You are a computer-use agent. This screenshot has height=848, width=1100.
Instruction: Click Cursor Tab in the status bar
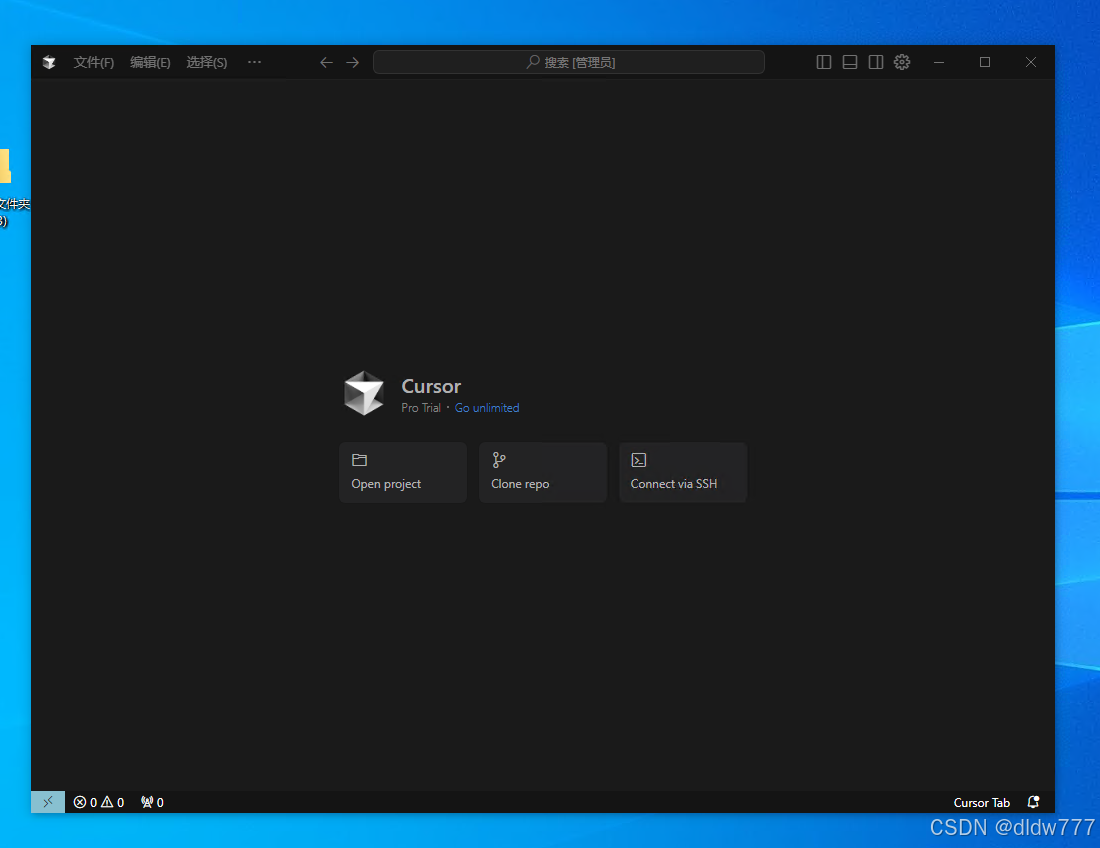[981, 802]
